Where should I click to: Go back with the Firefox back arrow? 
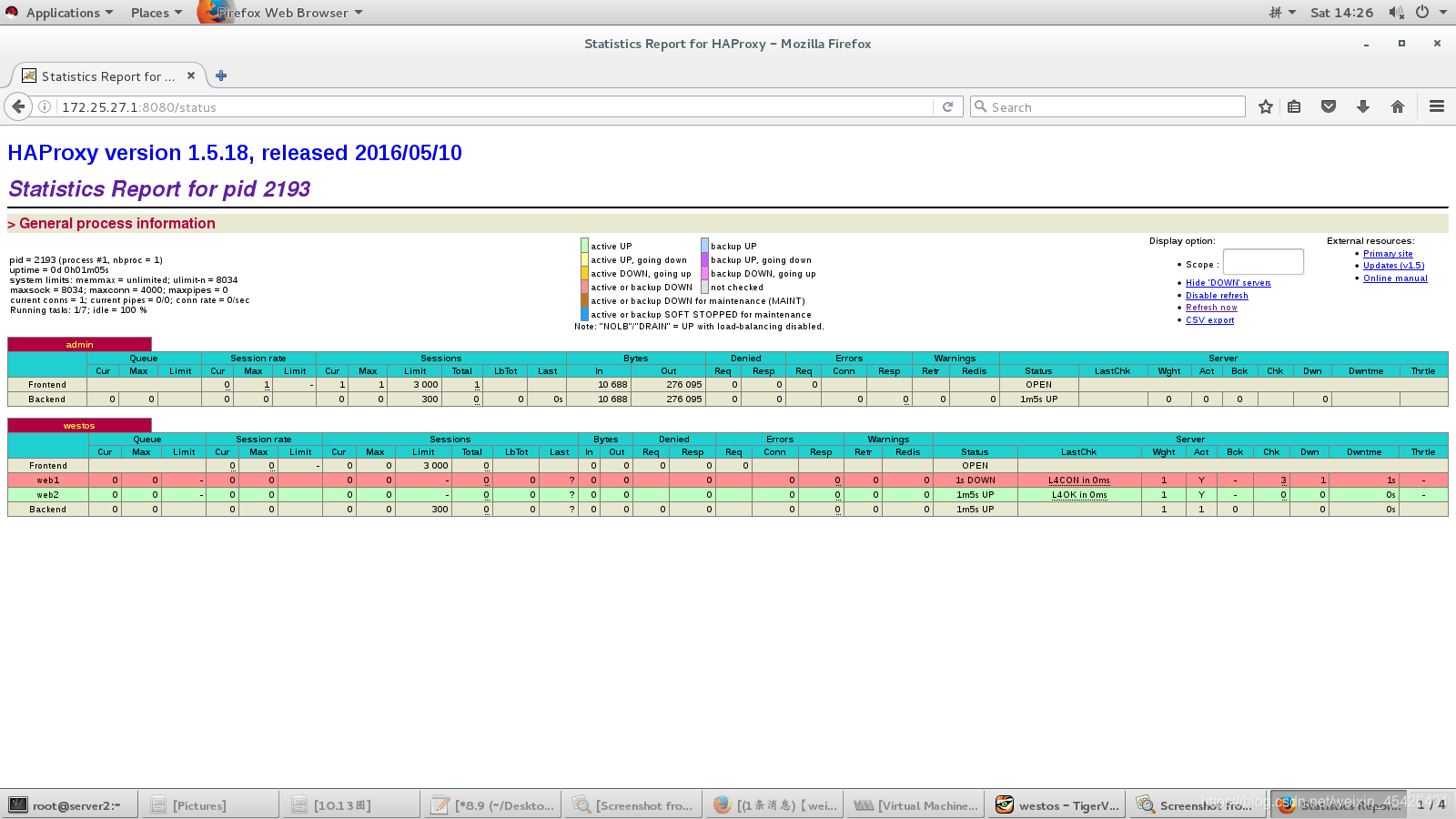point(18,106)
